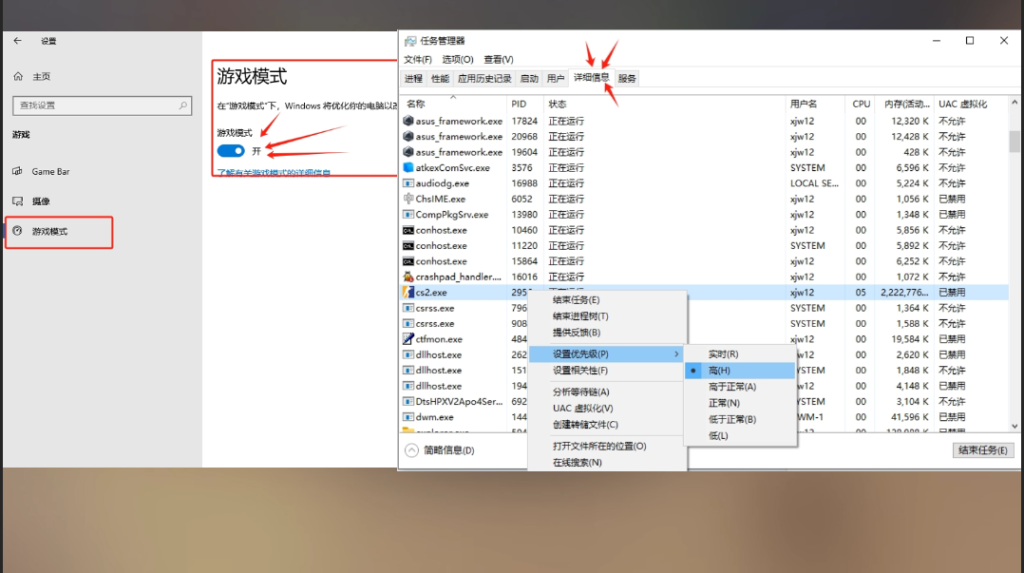Select cs2.exe process icon

tap(408, 292)
